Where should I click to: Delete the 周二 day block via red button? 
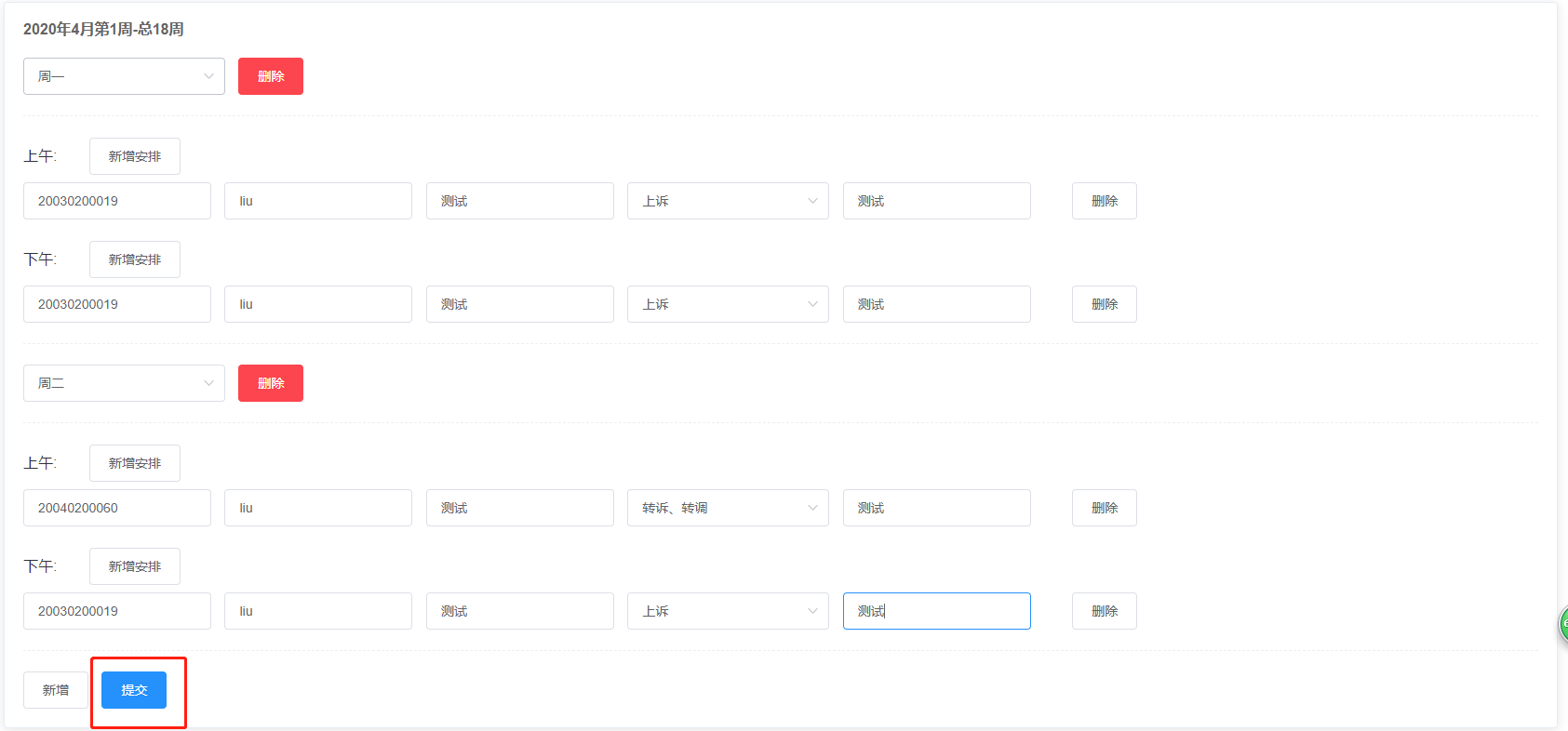coord(271,383)
